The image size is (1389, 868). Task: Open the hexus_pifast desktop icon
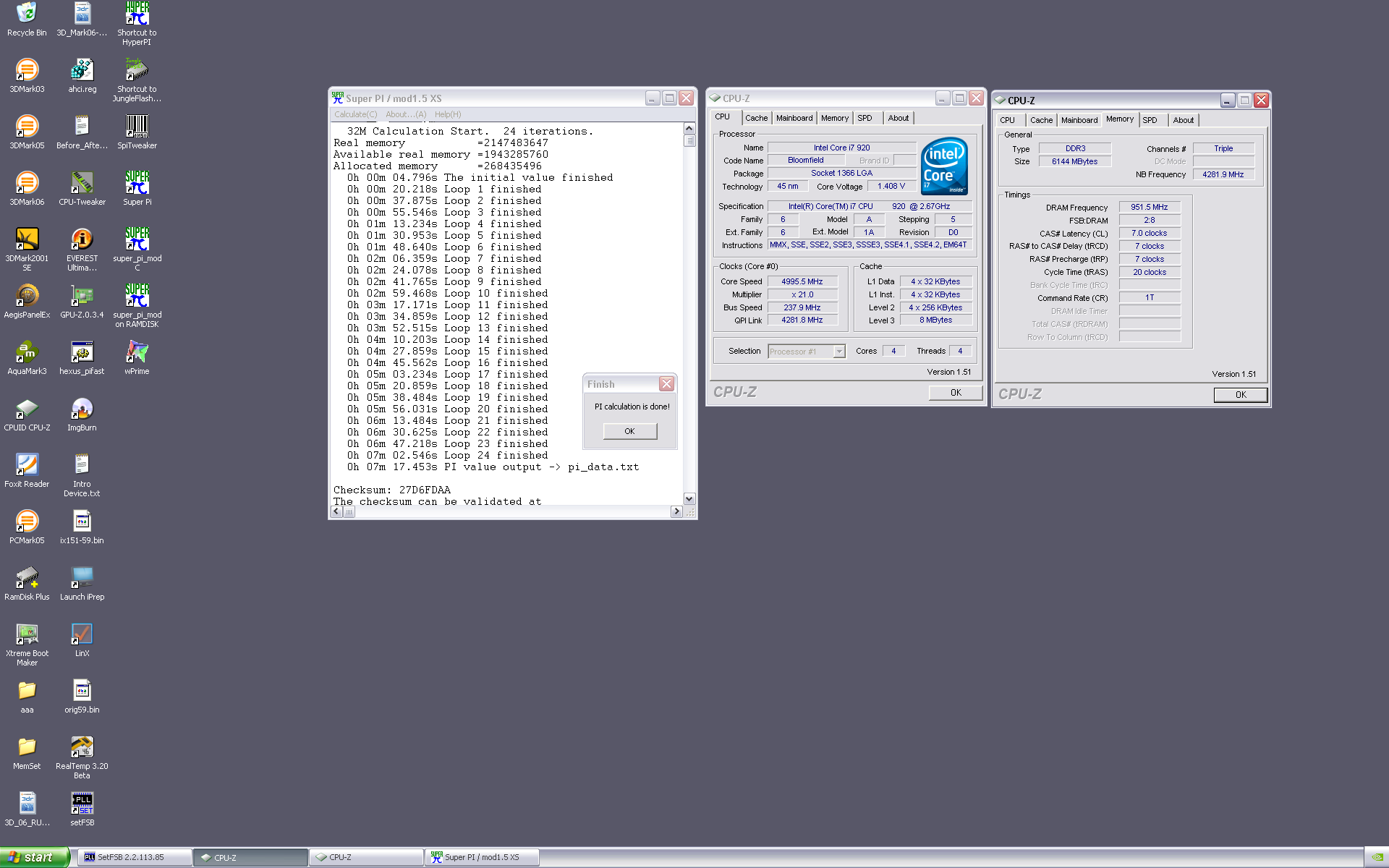pyautogui.click(x=82, y=357)
